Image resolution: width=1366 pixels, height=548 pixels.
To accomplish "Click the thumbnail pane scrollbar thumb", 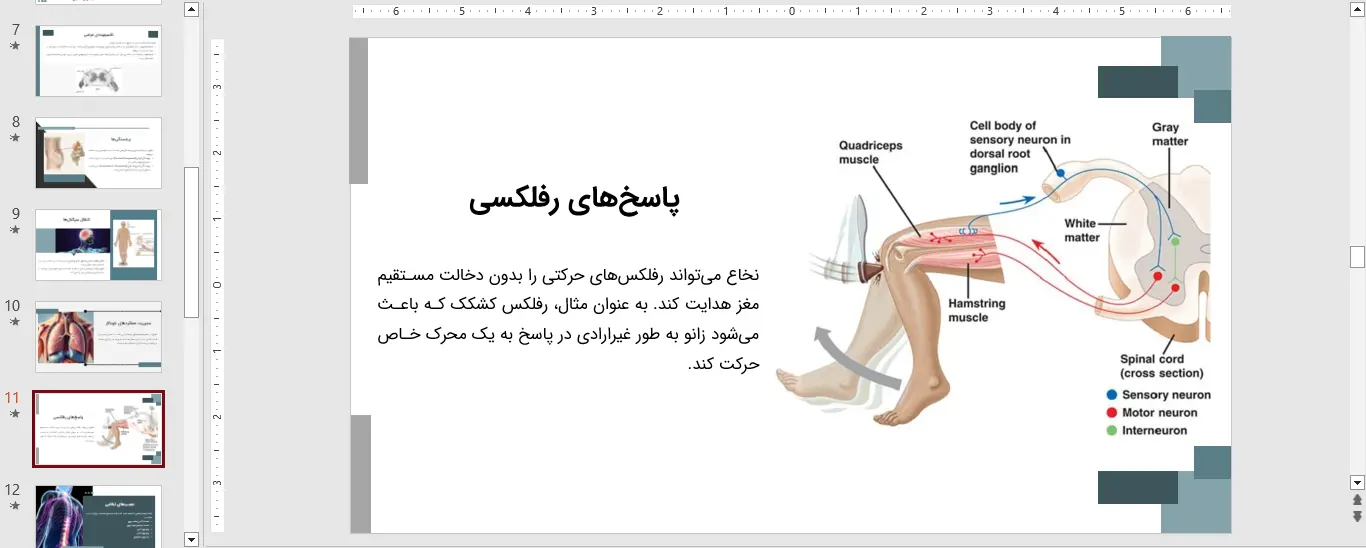I will coord(192,242).
